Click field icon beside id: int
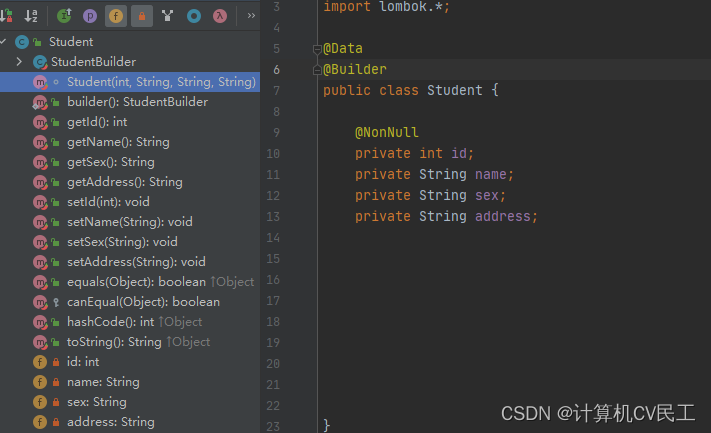This screenshot has height=433, width=711. click(40, 362)
